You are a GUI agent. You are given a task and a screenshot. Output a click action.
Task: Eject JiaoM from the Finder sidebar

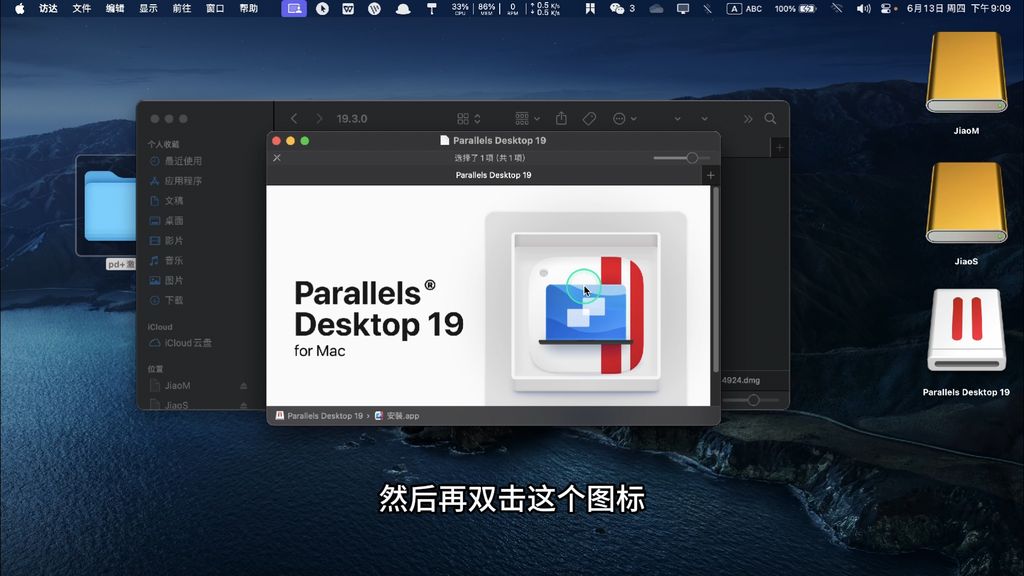244,386
